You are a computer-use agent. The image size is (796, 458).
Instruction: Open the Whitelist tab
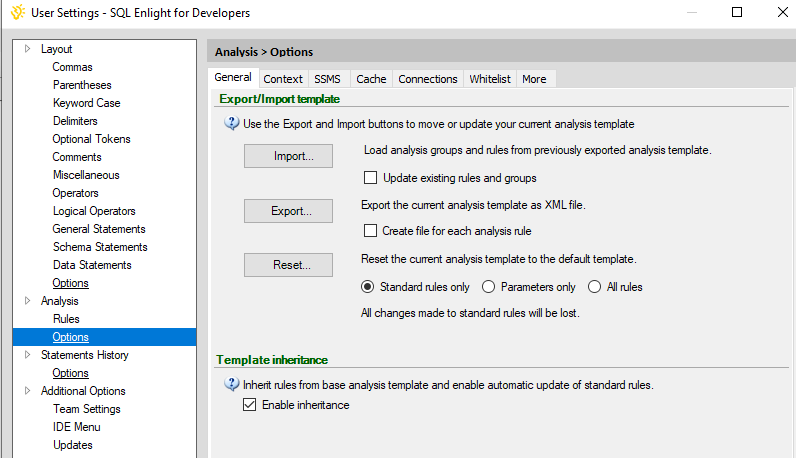[490, 79]
